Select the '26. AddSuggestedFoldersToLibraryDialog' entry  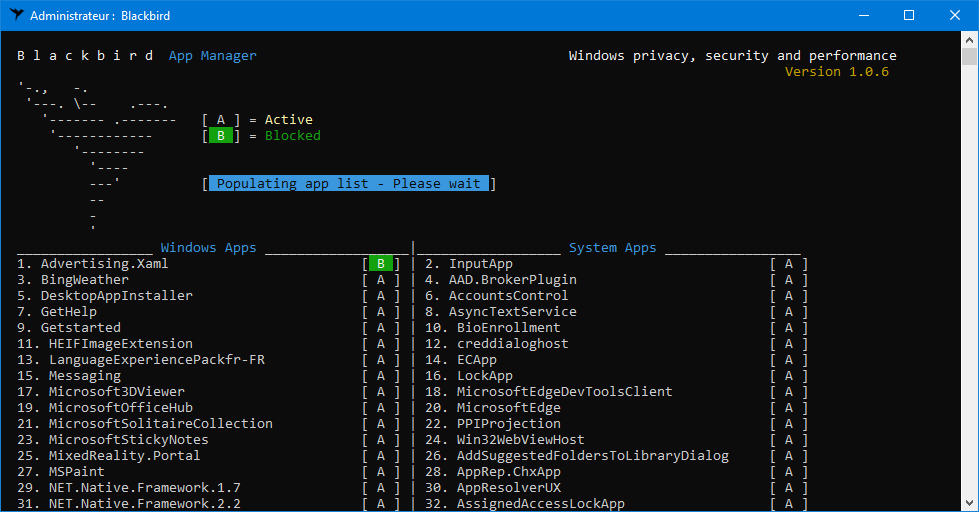coord(577,456)
